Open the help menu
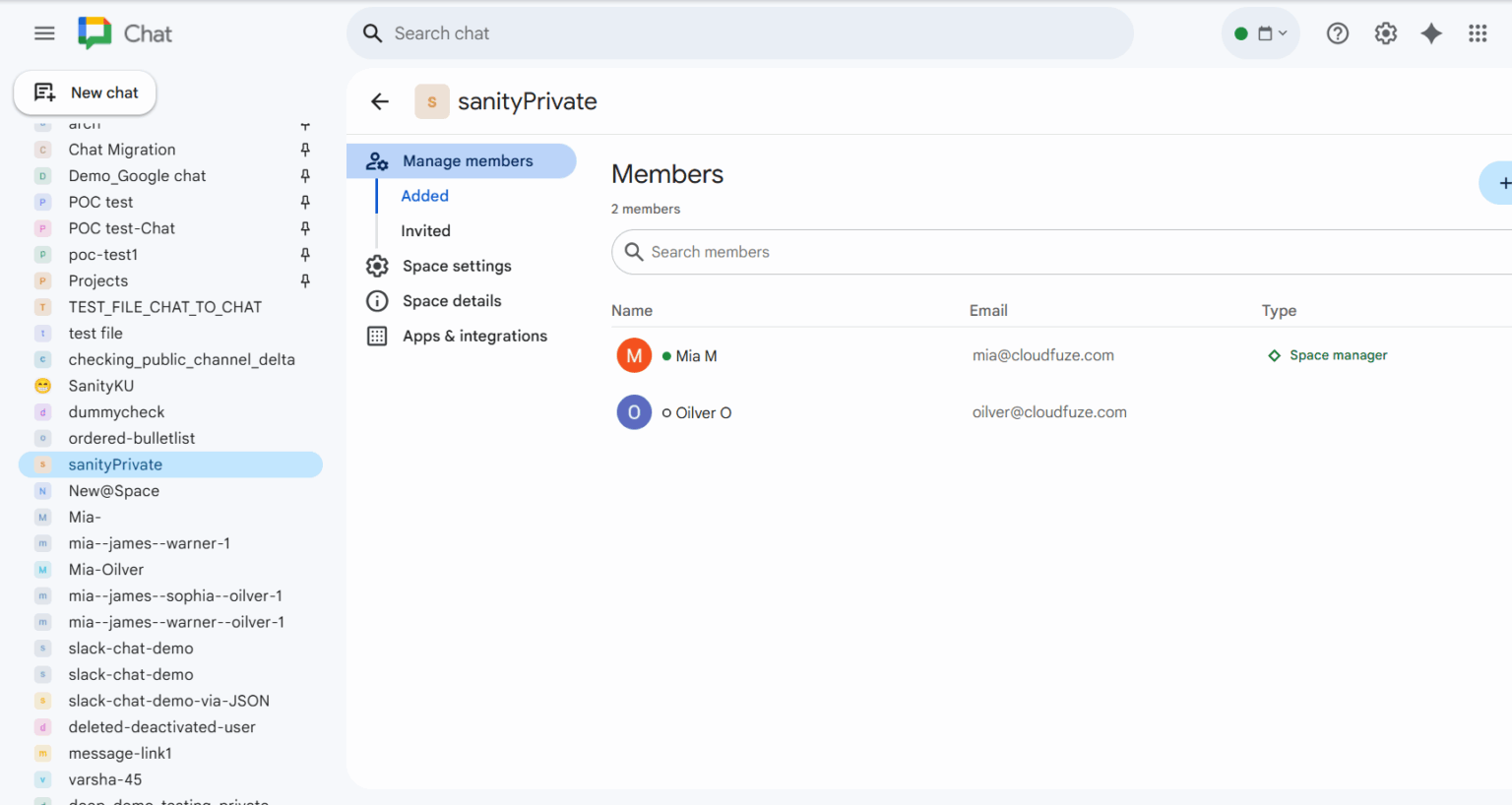Image resolution: width=1512 pixels, height=805 pixels. pos(1337,32)
